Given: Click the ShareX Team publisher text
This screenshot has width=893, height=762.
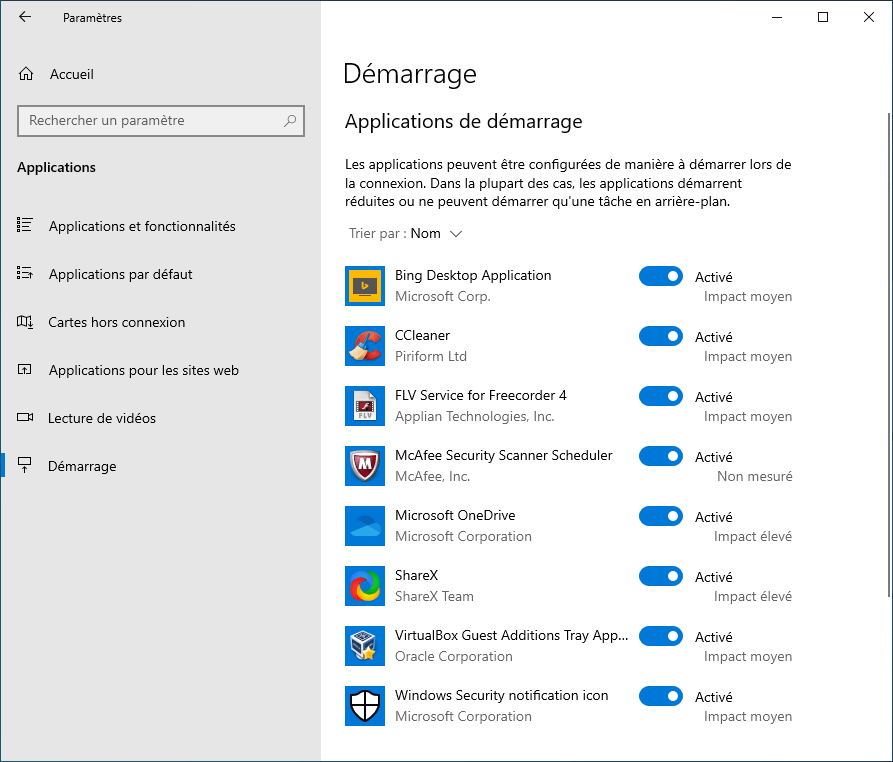Looking at the screenshot, I should (x=434, y=596).
